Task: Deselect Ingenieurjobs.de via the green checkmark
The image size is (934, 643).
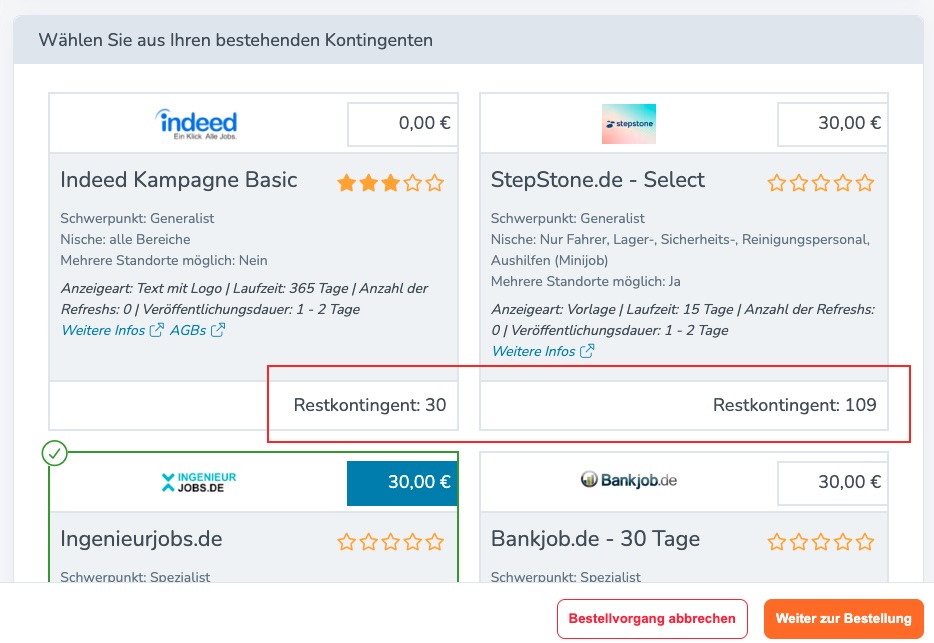Action: point(55,453)
